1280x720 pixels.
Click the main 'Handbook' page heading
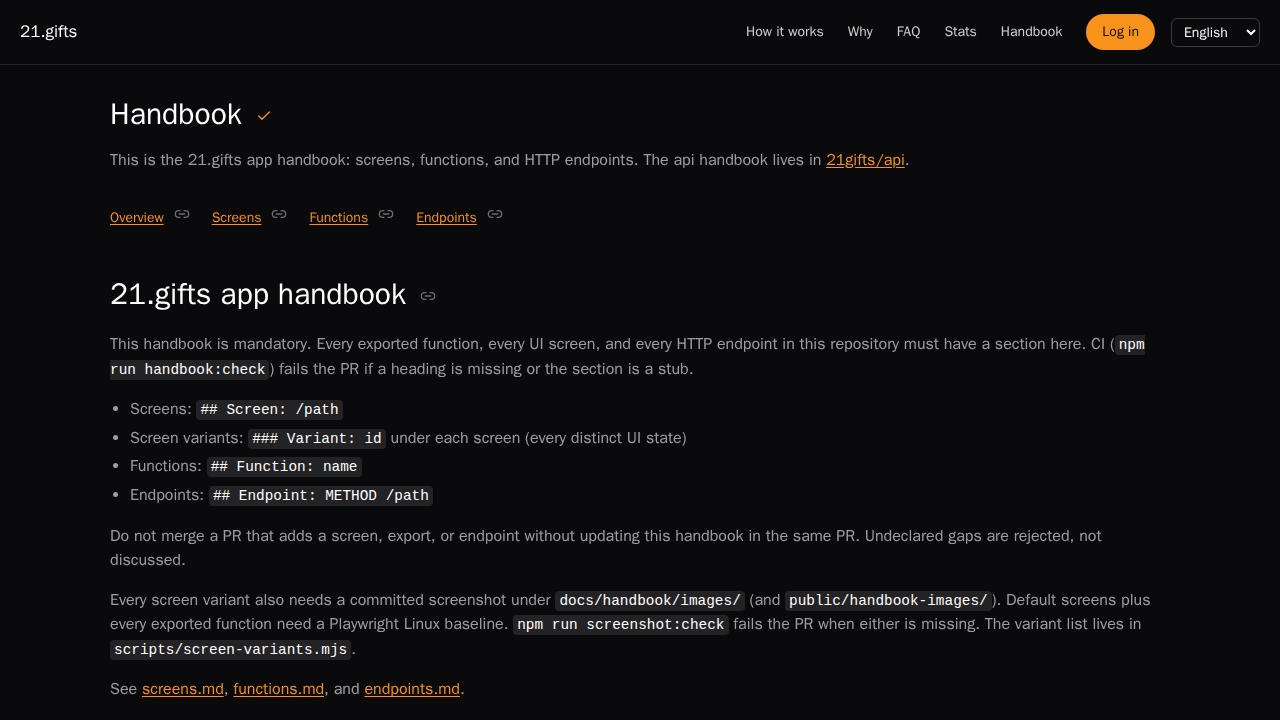tap(176, 115)
